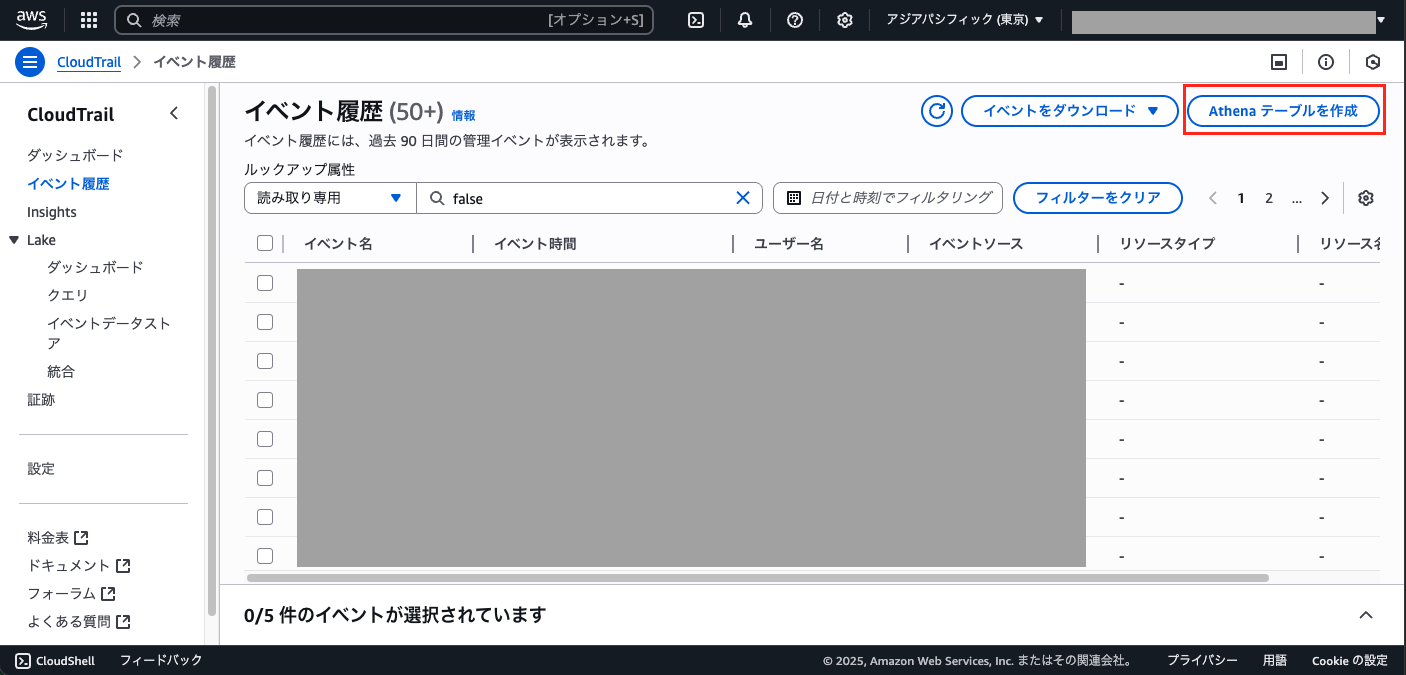Image resolution: width=1406 pixels, height=675 pixels.
Task: Launch CloudShell from the top bar icon
Action: (697, 20)
